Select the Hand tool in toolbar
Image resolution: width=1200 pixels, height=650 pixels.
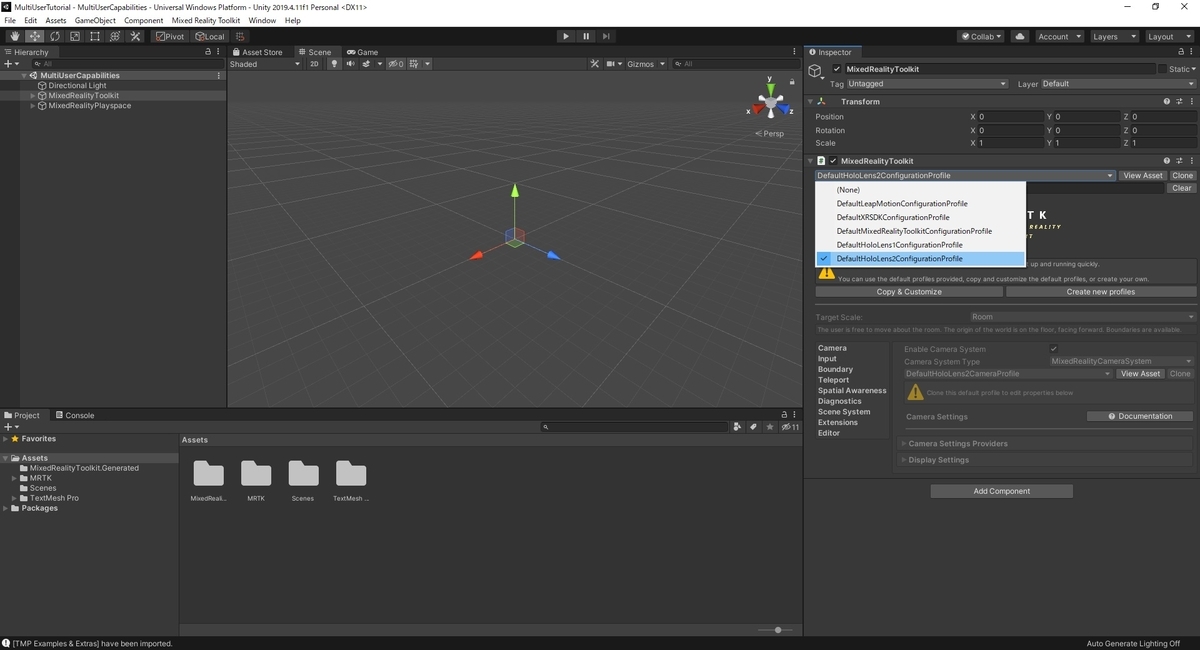15,36
